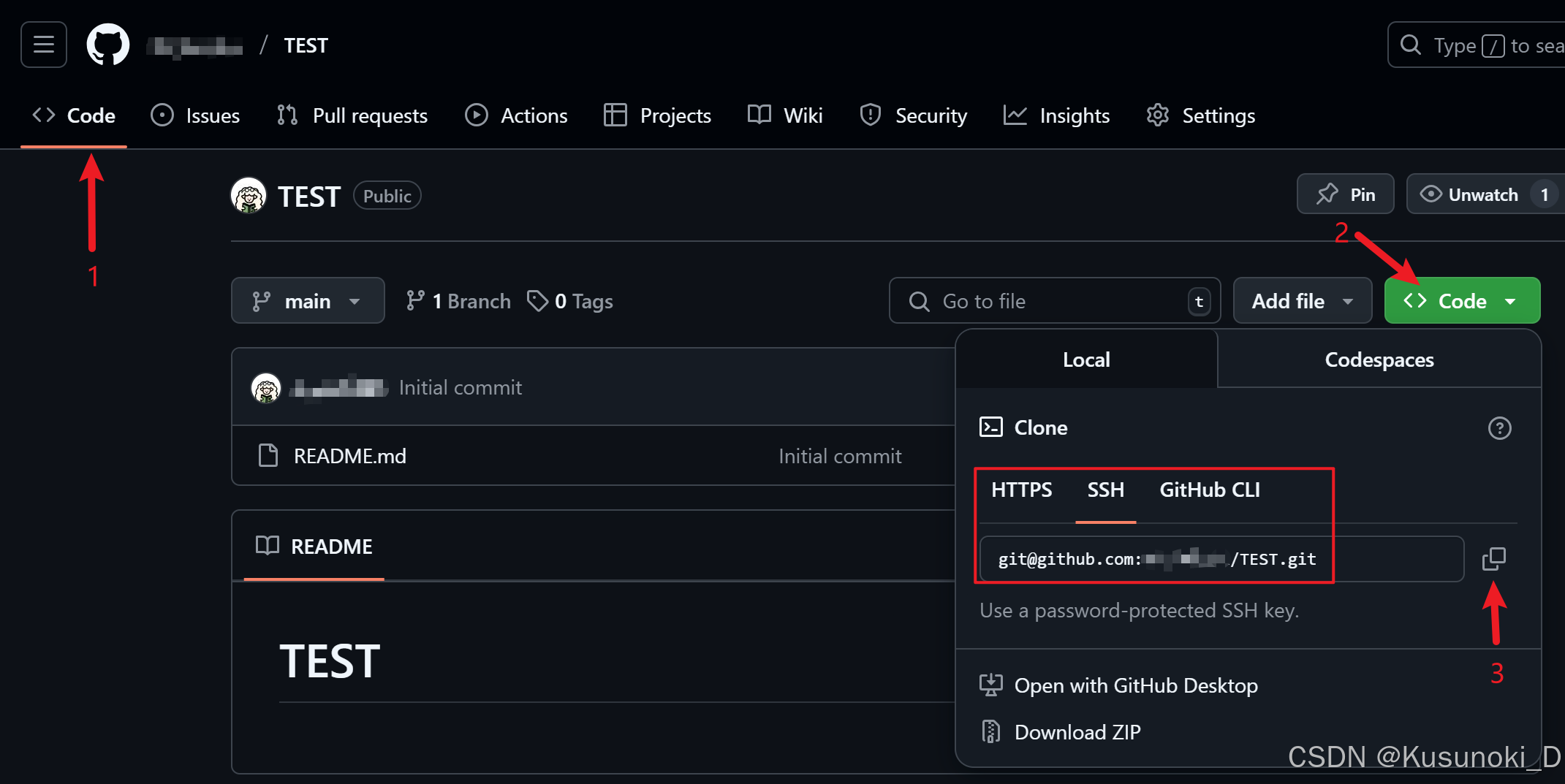Open the Issues tab
This screenshot has width=1565, height=784.
(x=195, y=115)
